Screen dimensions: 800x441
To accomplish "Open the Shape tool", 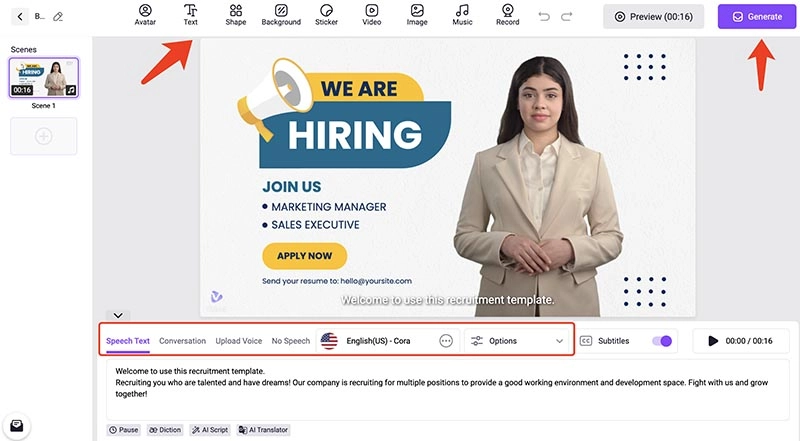I will [x=236, y=15].
